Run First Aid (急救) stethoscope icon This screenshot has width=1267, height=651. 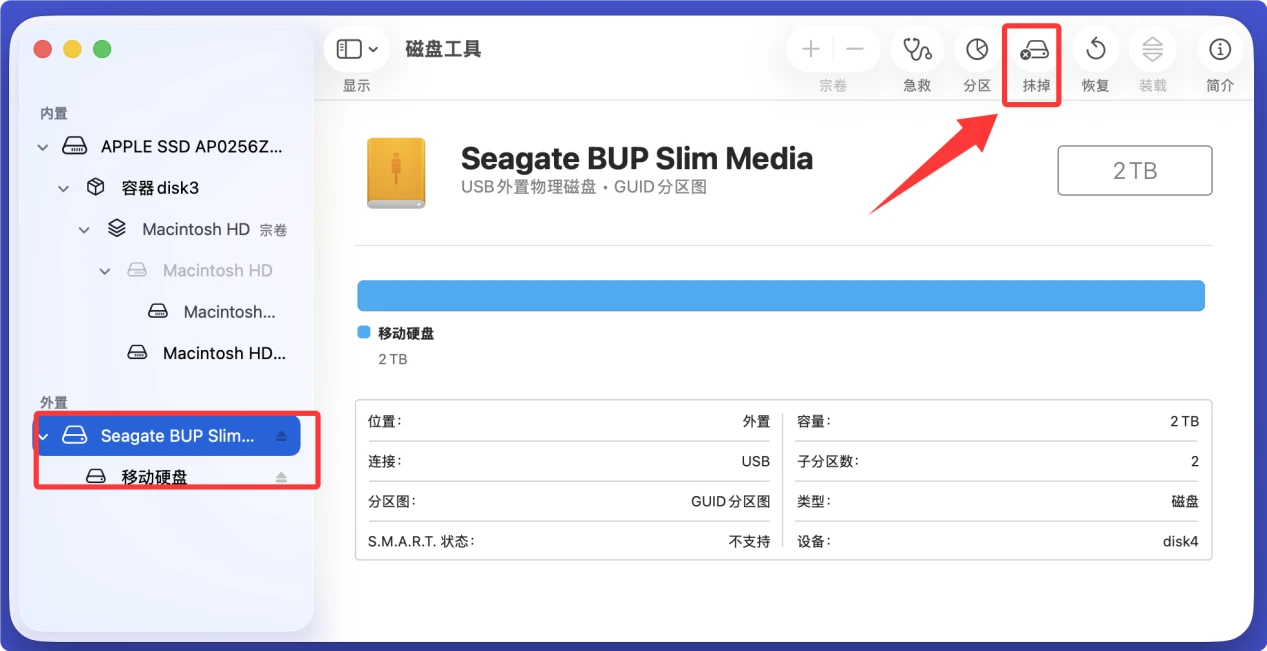tap(917, 49)
